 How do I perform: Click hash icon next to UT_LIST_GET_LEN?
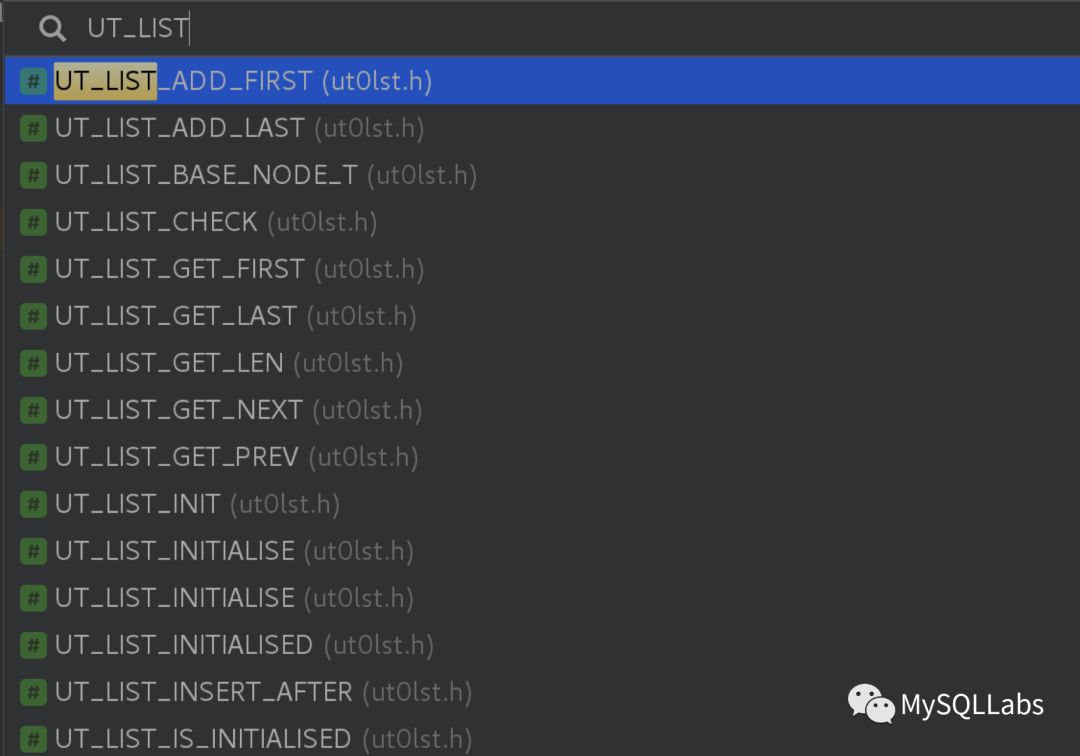coord(33,363)
